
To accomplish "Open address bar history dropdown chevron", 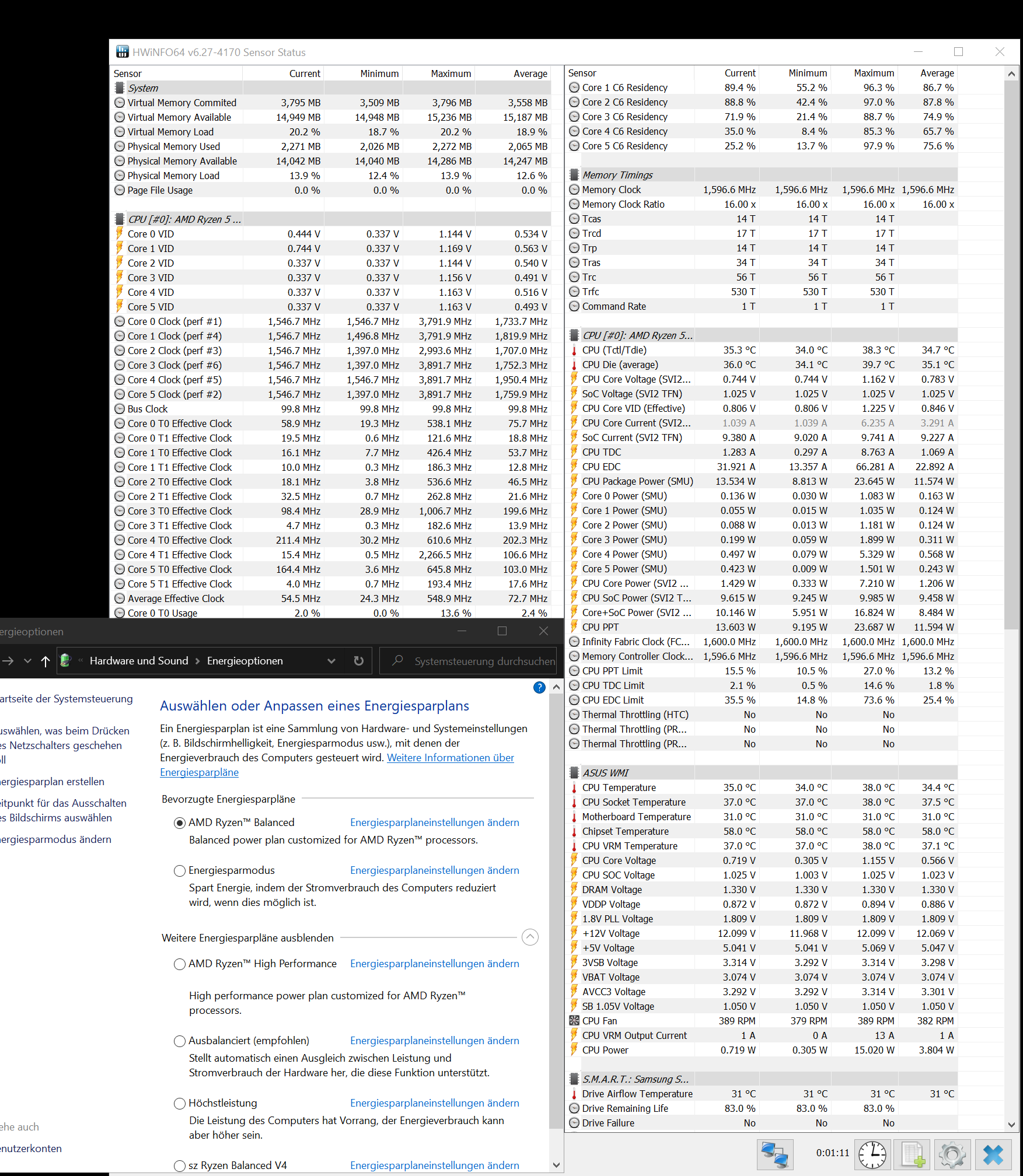I will [331, 661].
